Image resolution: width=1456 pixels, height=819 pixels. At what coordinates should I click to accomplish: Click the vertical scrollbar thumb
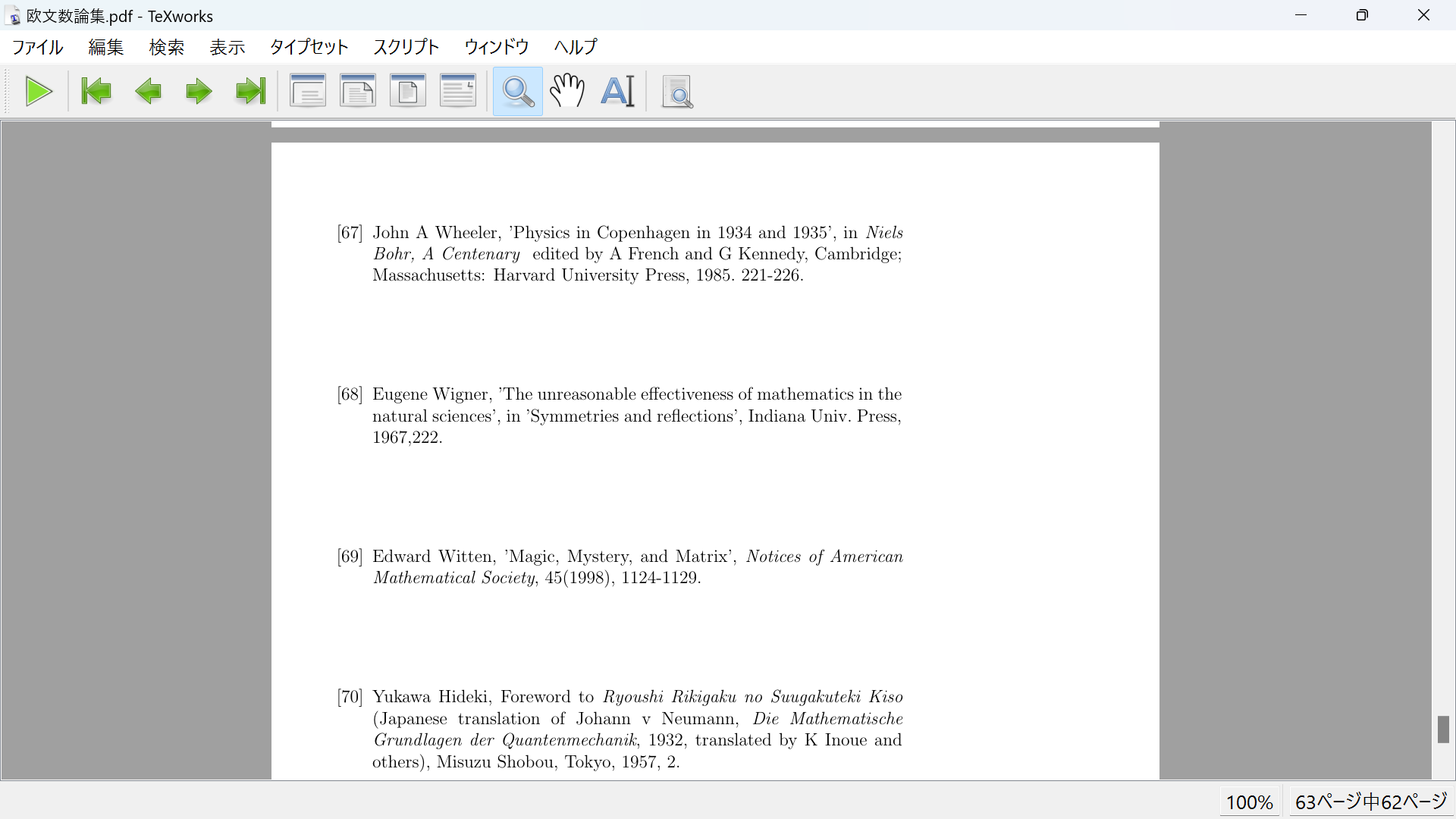pos(1443,730)
